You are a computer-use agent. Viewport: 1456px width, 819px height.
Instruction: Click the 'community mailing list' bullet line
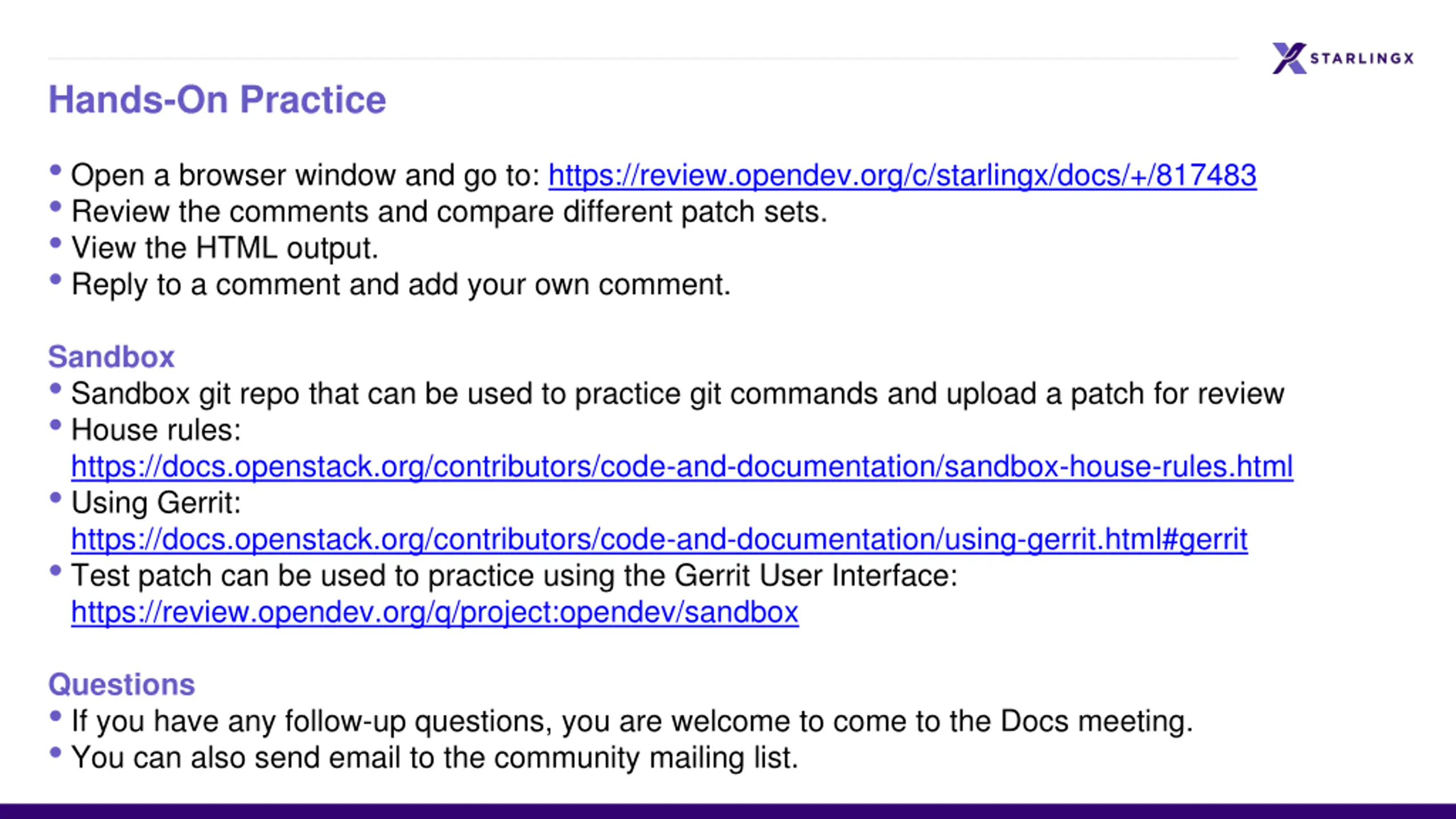(435, 758)
